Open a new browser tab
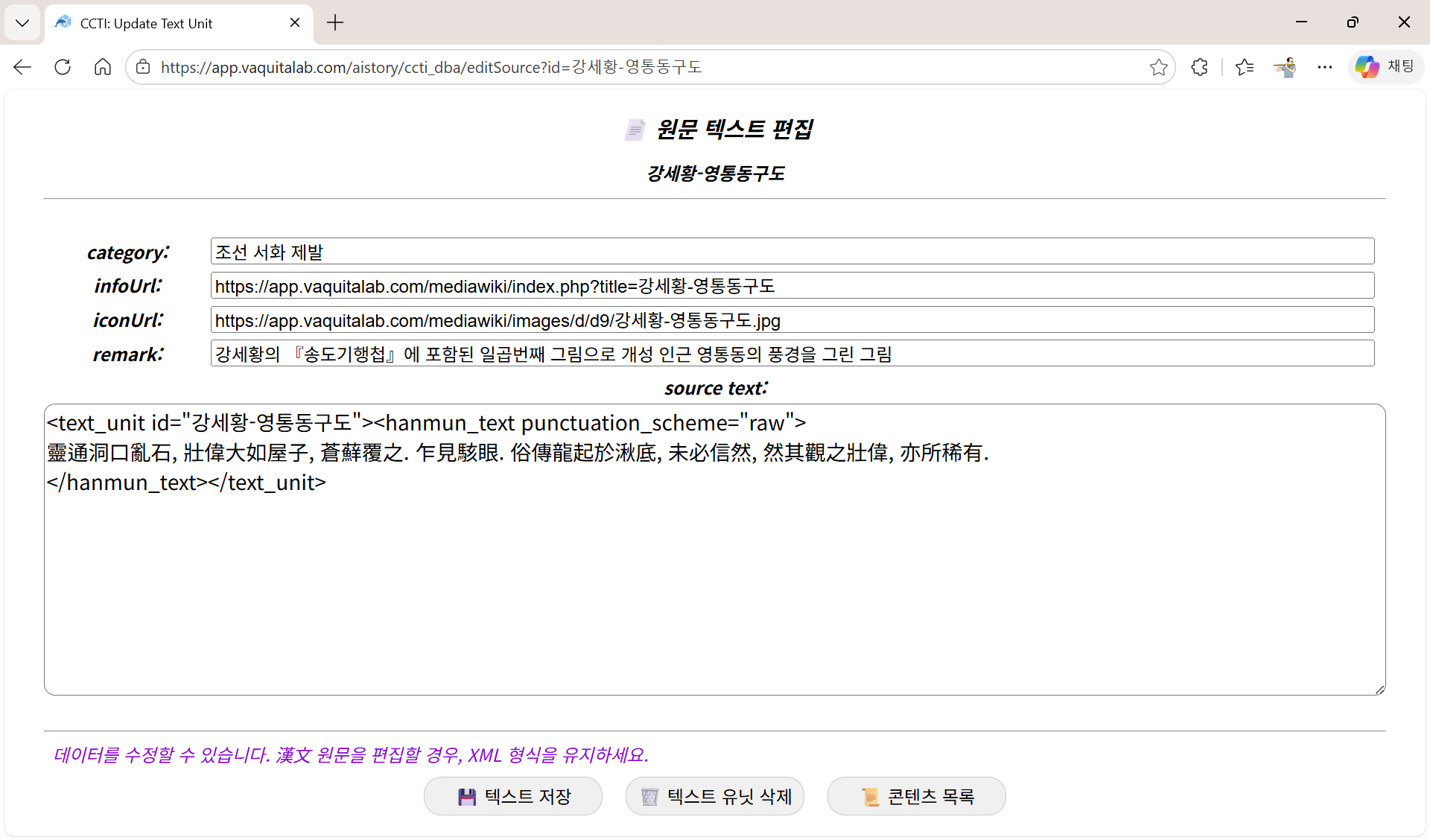The width and height of the screenshot is (1430, 840). point(335,22)
